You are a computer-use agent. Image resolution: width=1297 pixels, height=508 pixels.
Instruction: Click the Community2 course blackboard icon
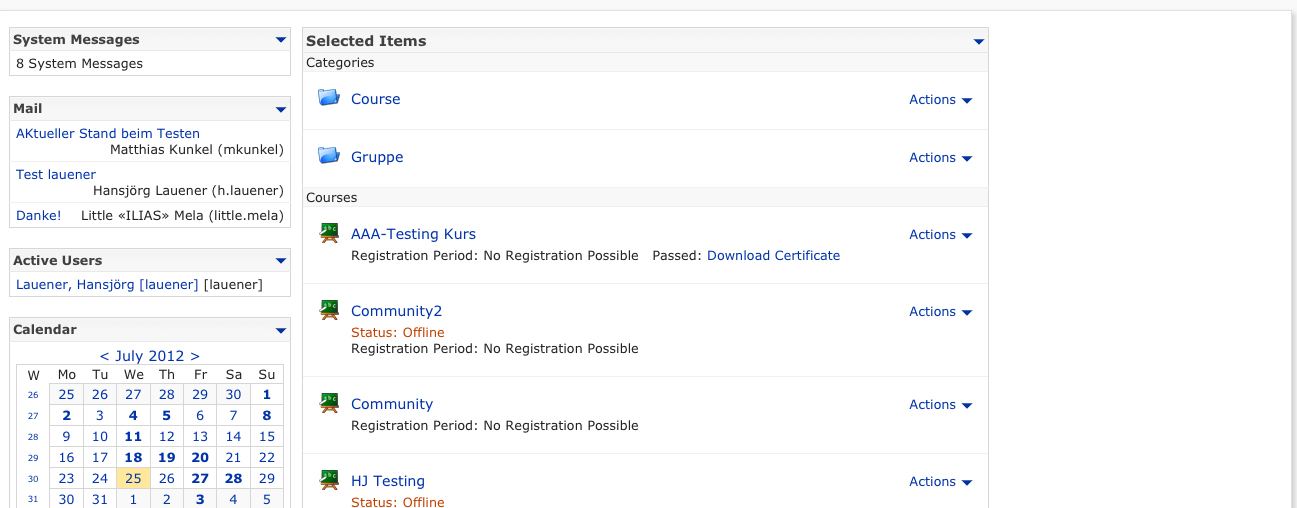[329, 310]
